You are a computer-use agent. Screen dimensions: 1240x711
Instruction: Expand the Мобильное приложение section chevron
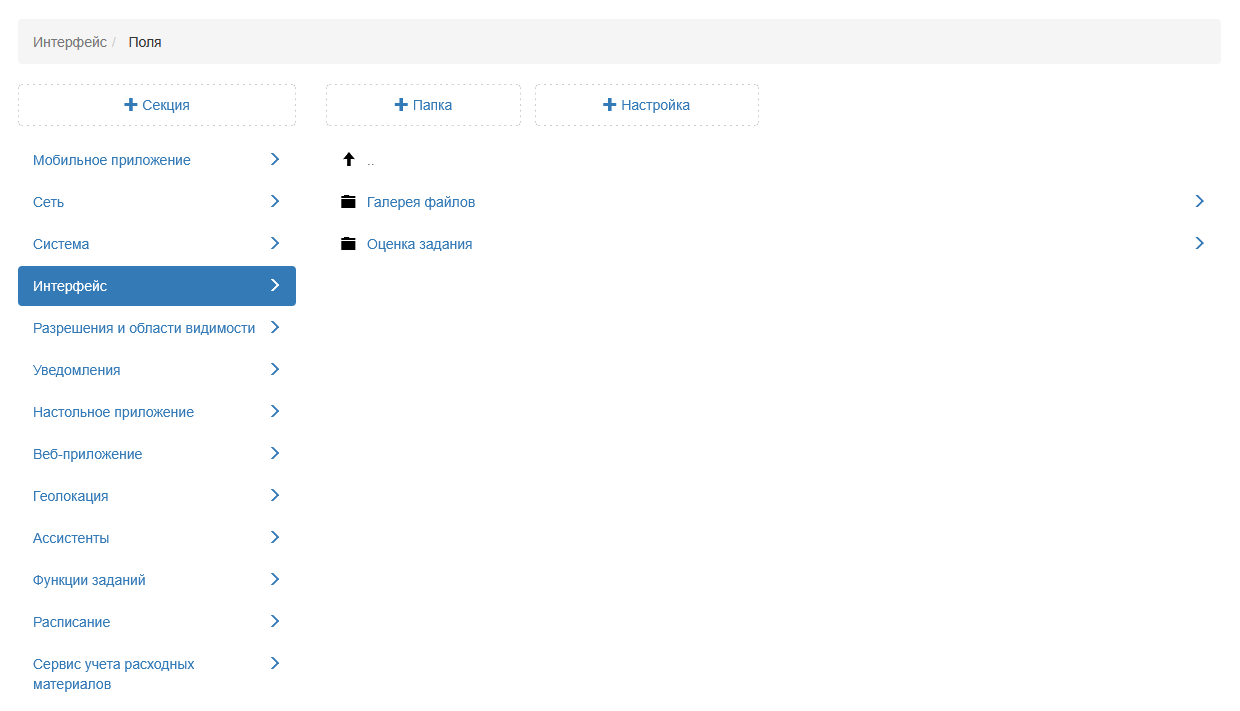click(x=275, y=160)
